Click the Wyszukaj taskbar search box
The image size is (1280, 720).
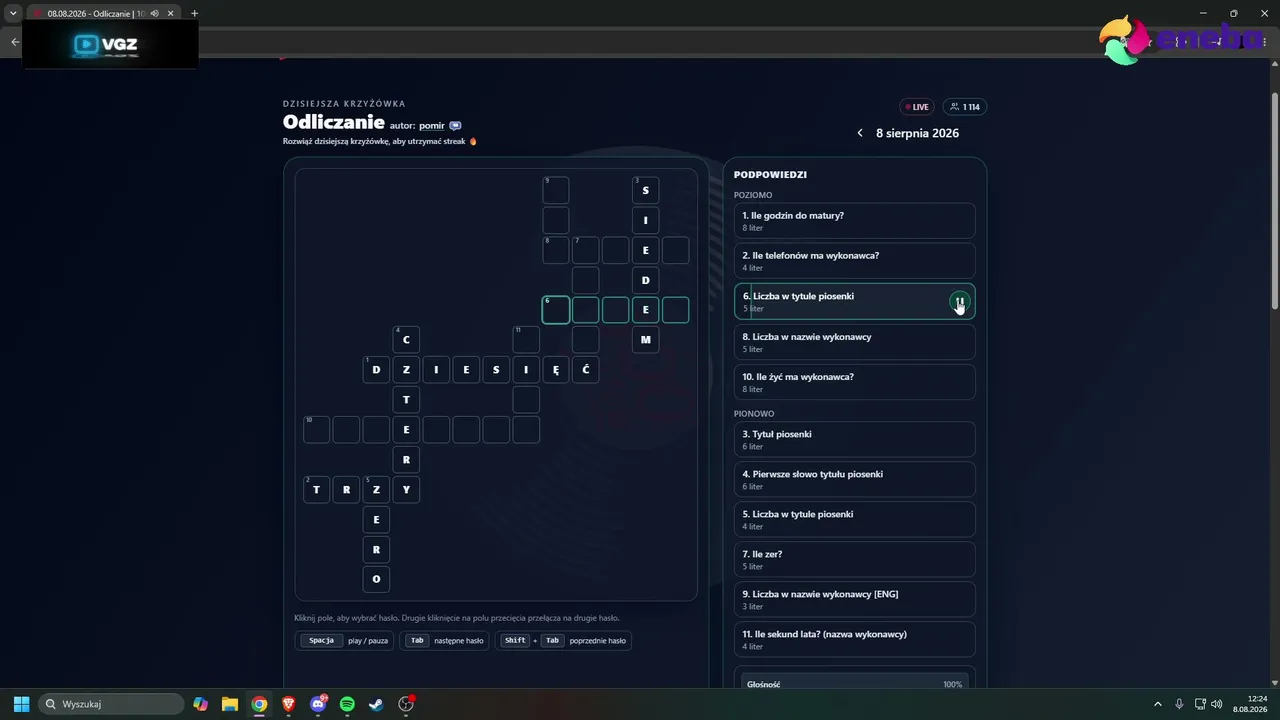tap(111, 704)
